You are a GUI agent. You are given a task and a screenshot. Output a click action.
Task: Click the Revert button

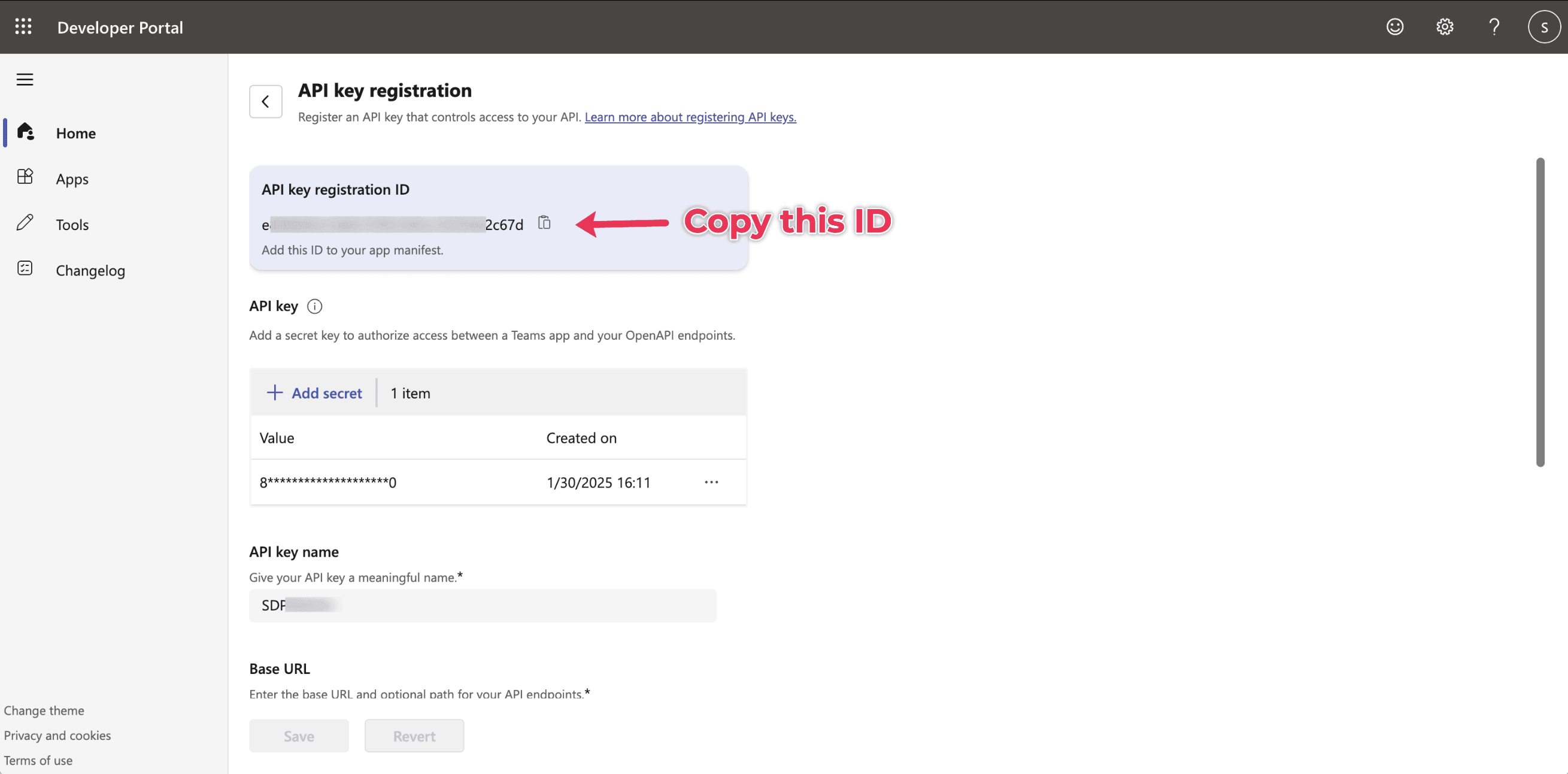[414, 736]
